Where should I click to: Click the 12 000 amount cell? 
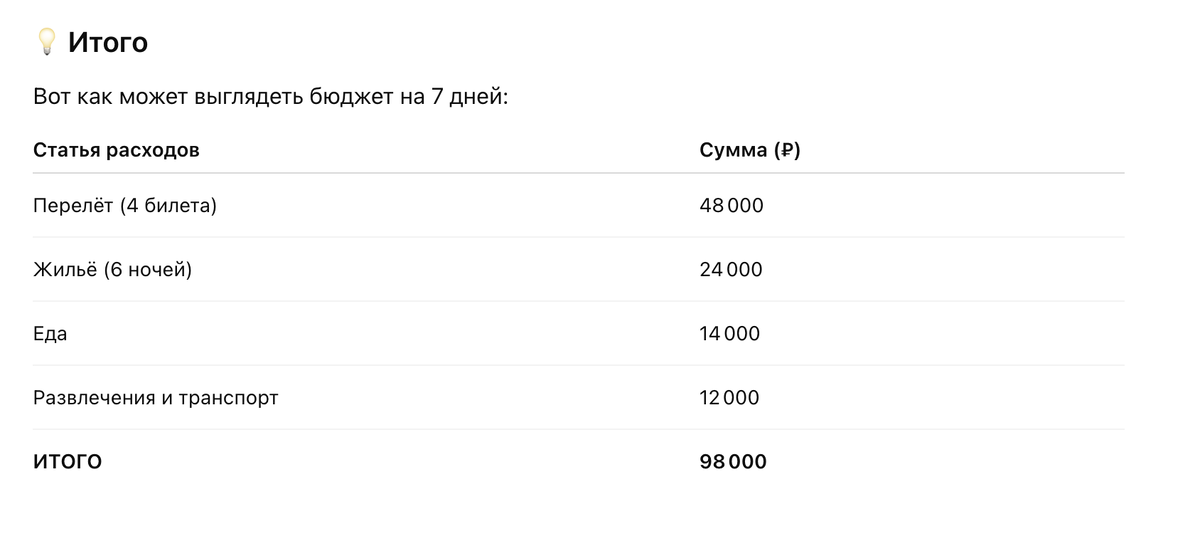(x=730, y=397)
